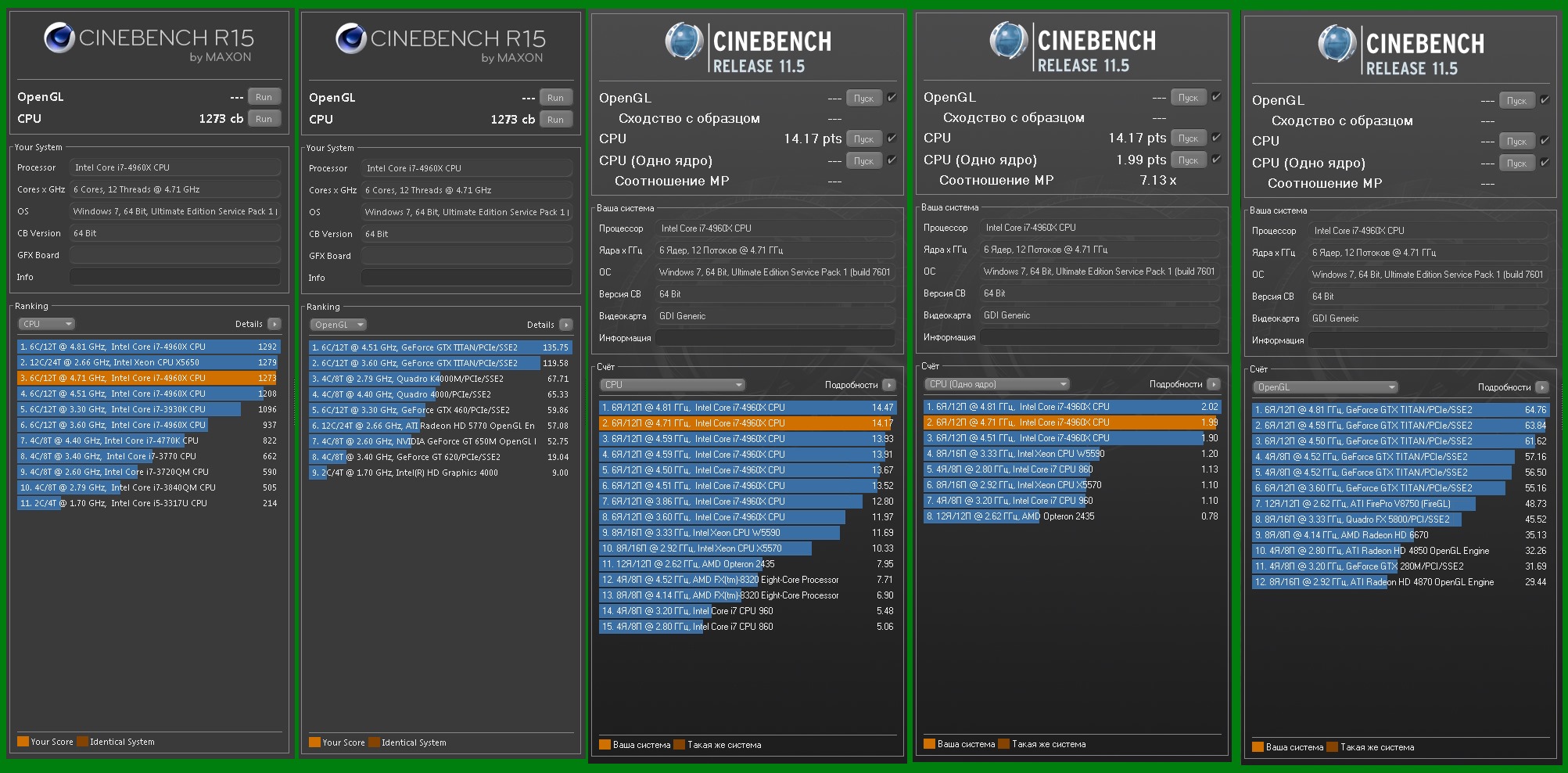Toggle checkbox next to 1.99 pts score

[1216, 160]
